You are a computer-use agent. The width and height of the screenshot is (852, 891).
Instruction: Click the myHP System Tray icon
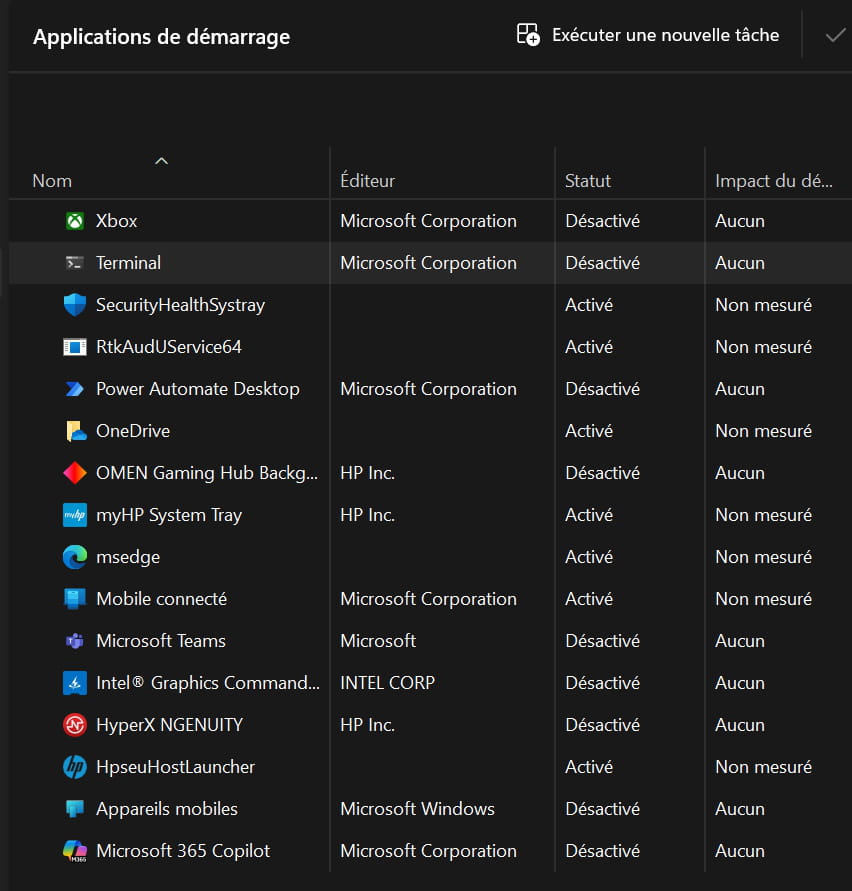pos(74,515)
